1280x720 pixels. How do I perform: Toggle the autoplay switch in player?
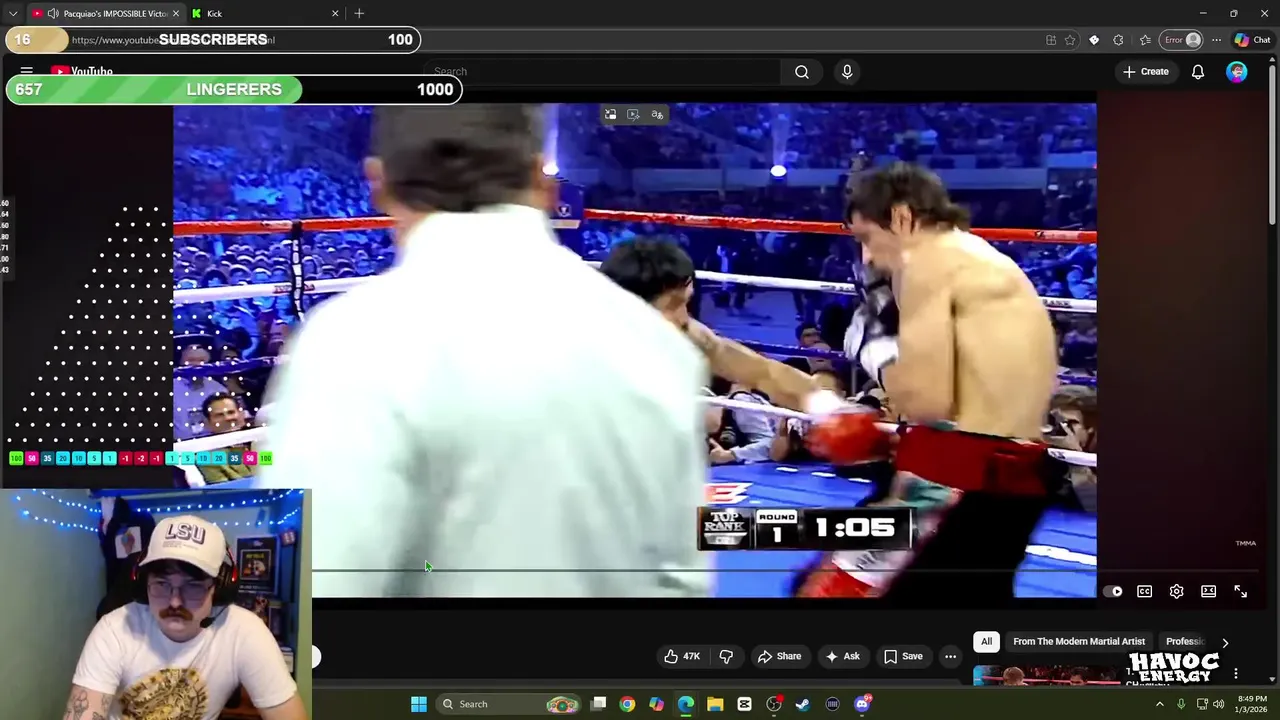click(1113, 591)
